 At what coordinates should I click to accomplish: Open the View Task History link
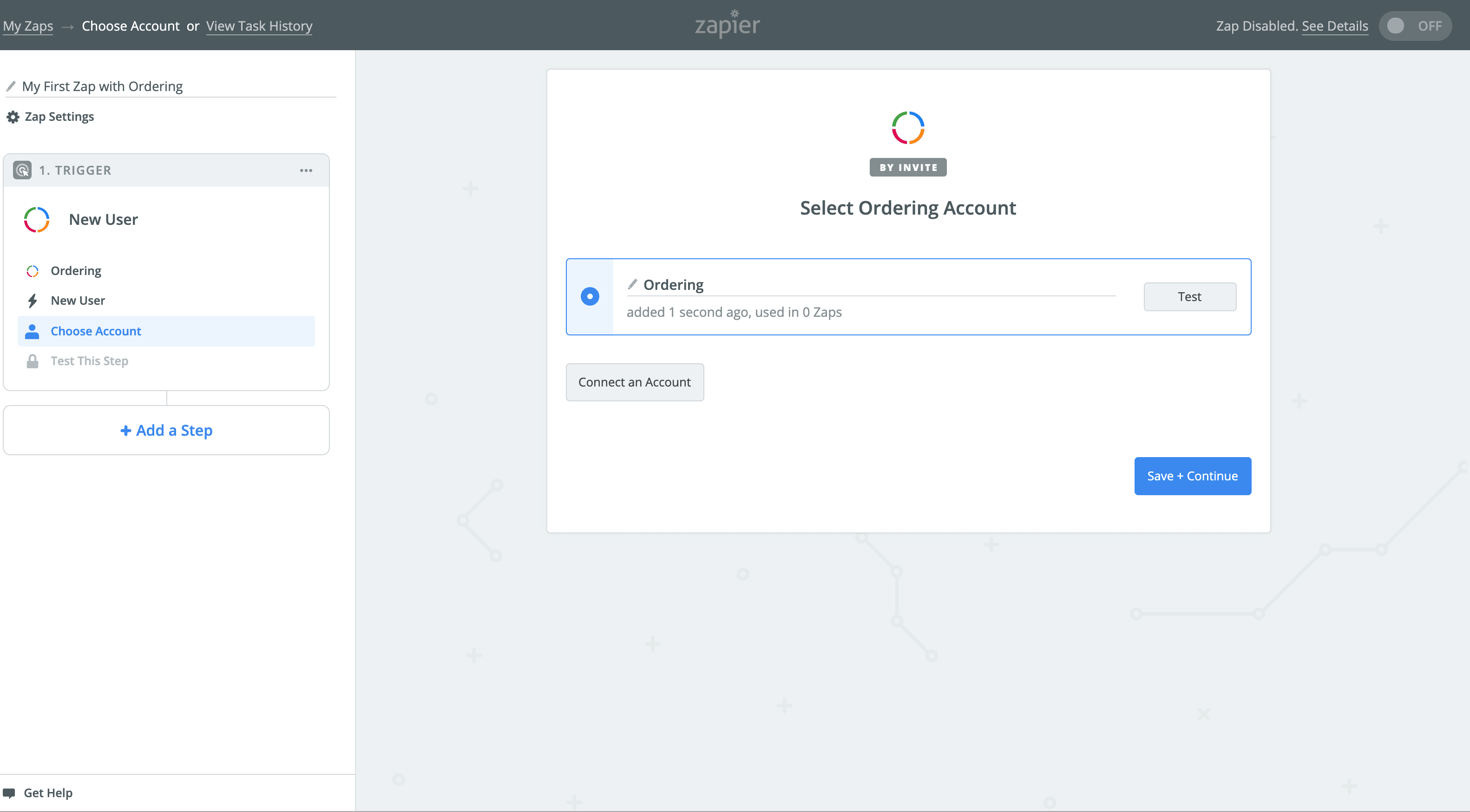click(x=259, y=26)
